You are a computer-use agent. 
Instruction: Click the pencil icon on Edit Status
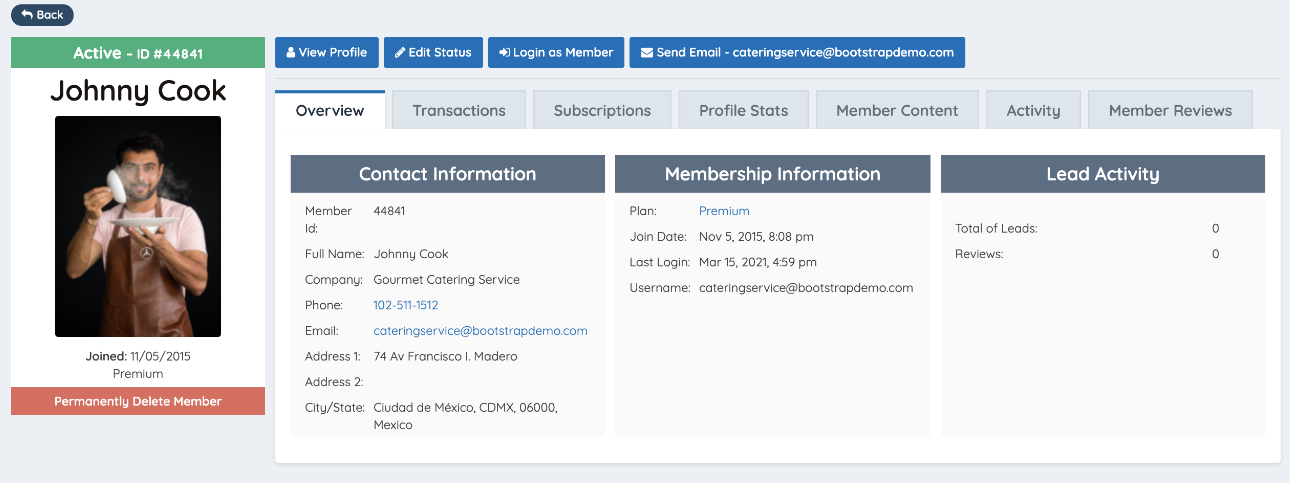coord(400,53)
